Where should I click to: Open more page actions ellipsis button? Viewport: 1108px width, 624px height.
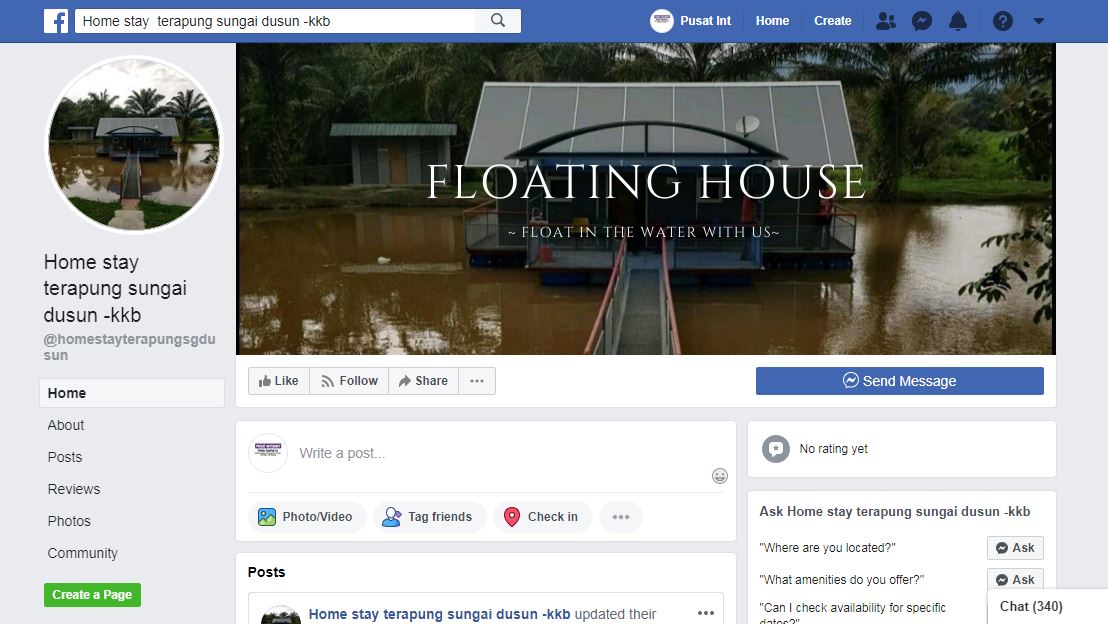477,381
